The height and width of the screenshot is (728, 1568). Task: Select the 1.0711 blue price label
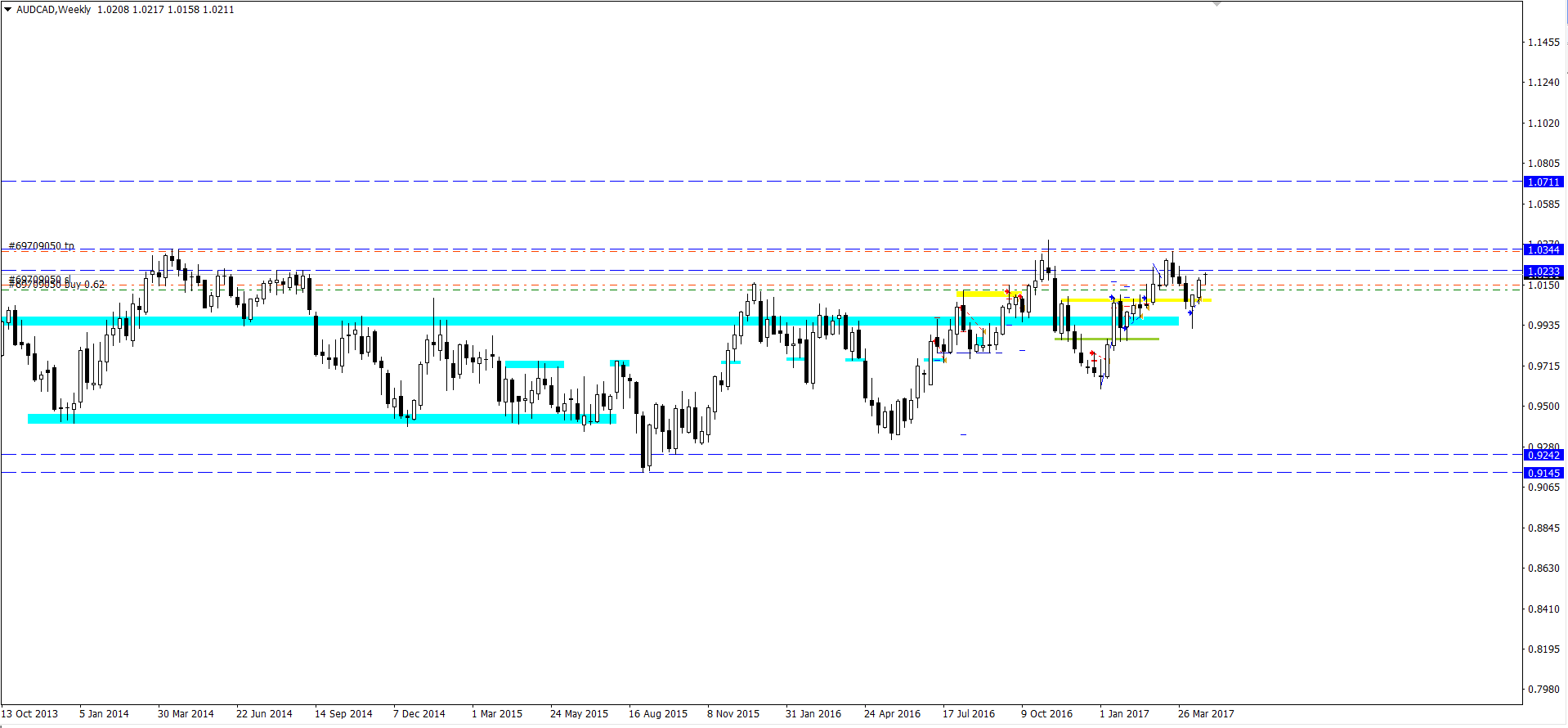click(1543, 182)
